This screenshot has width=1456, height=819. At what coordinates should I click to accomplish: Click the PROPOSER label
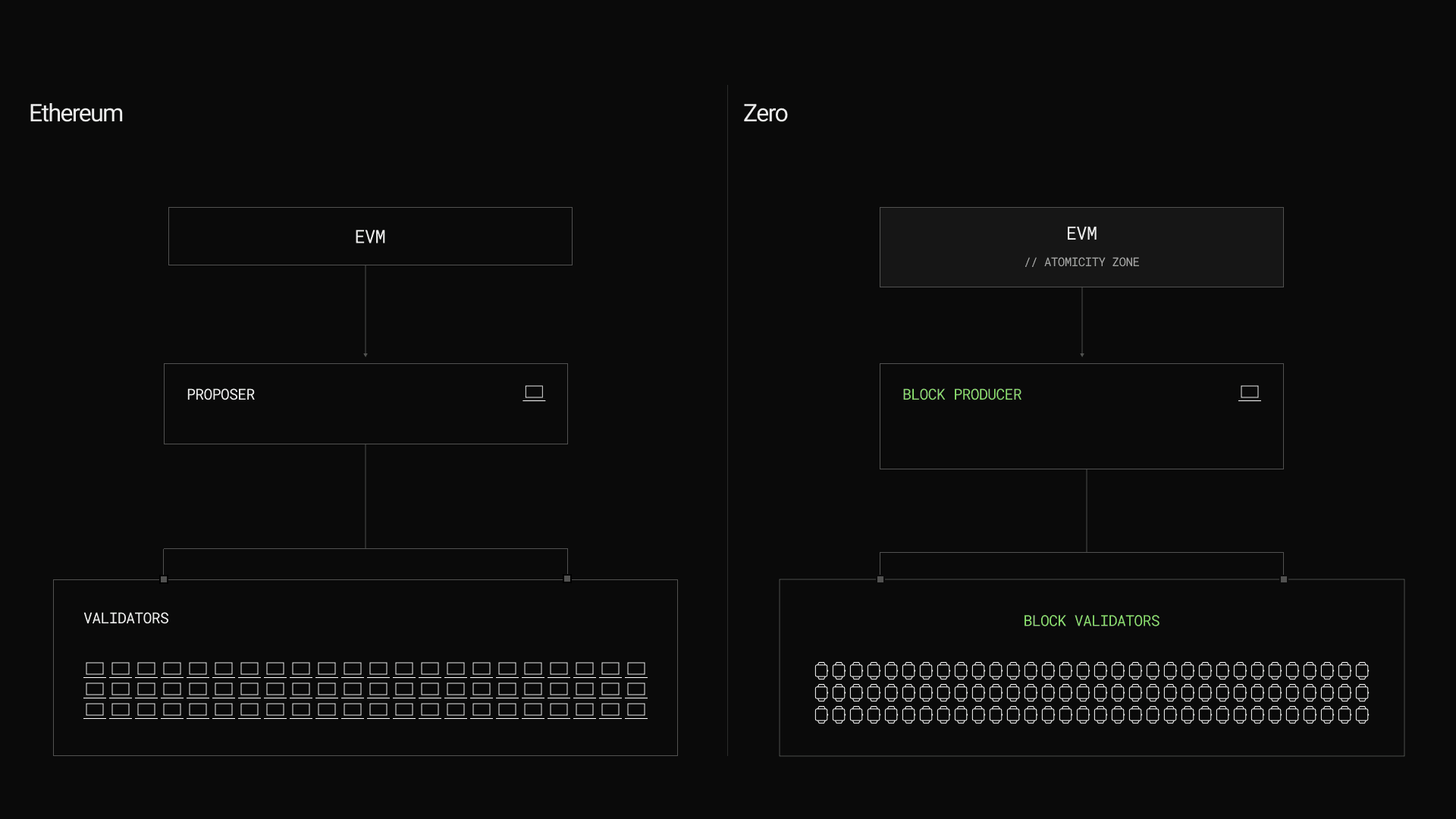(x=221, y=395)
